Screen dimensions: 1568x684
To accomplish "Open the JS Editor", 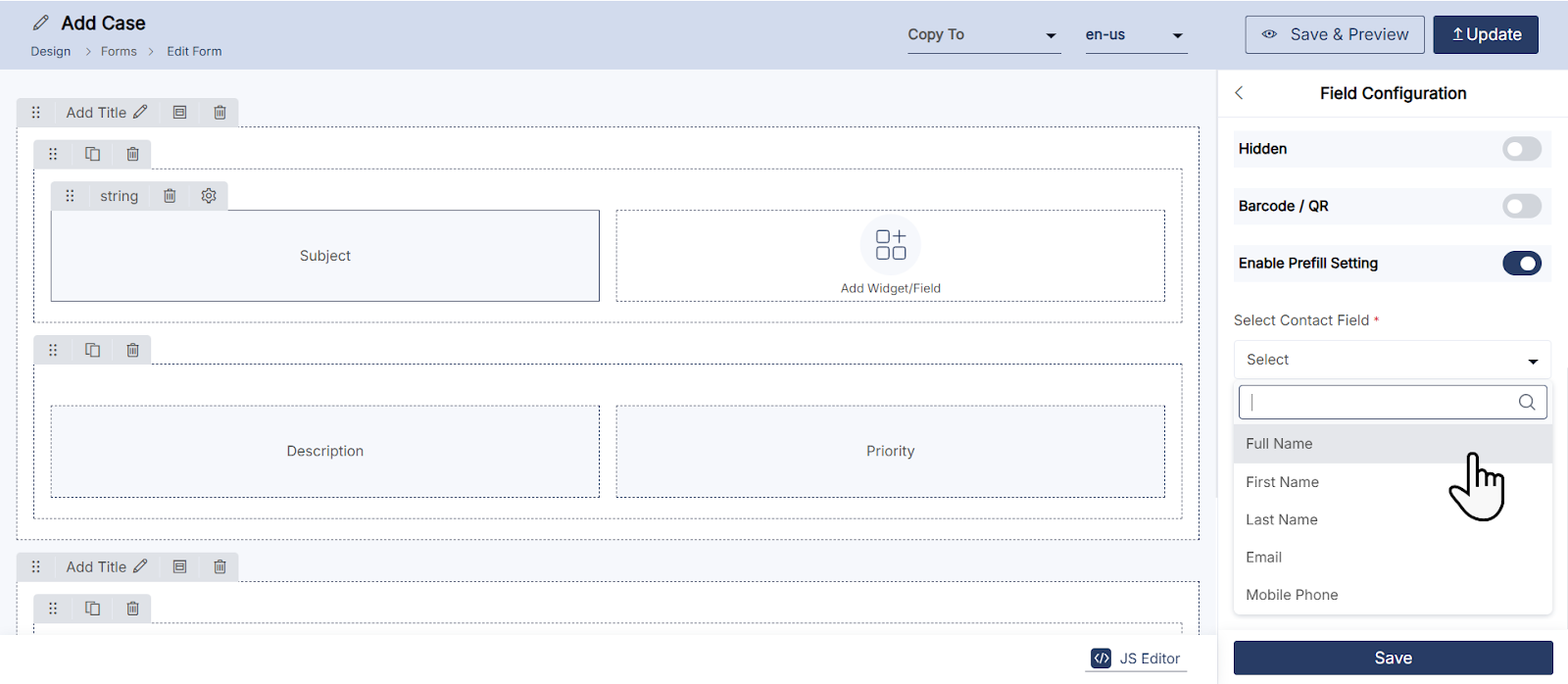I will [1137, 659].
